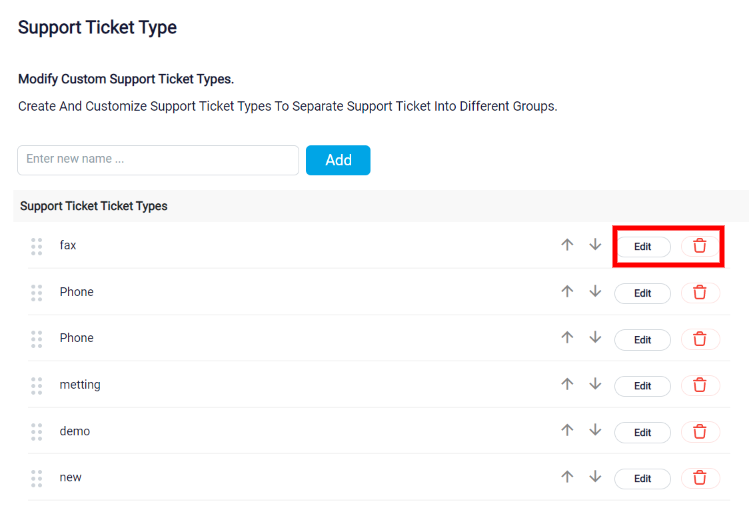
Task: Click drag handle beside metting
Action: coord(37,386)
